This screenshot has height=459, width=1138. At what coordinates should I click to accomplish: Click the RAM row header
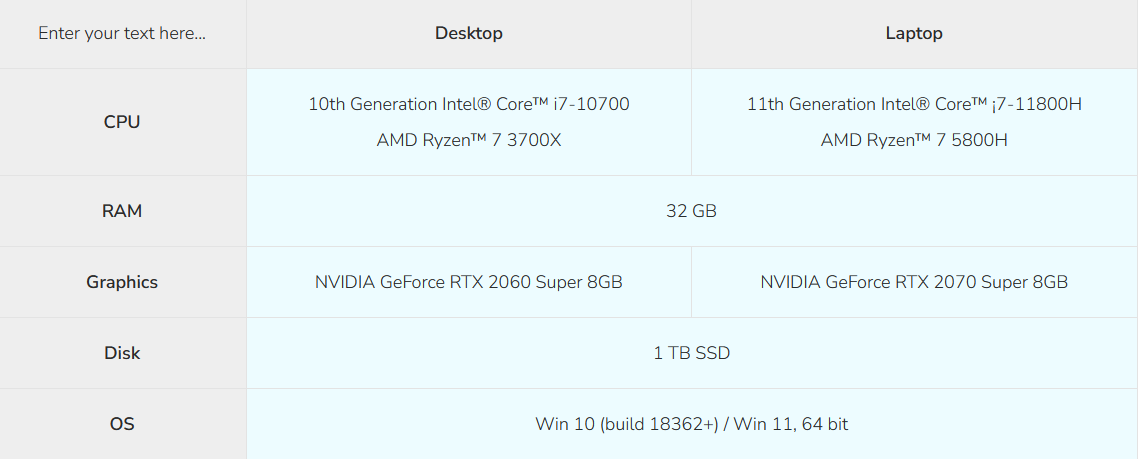tap(122, 211)
